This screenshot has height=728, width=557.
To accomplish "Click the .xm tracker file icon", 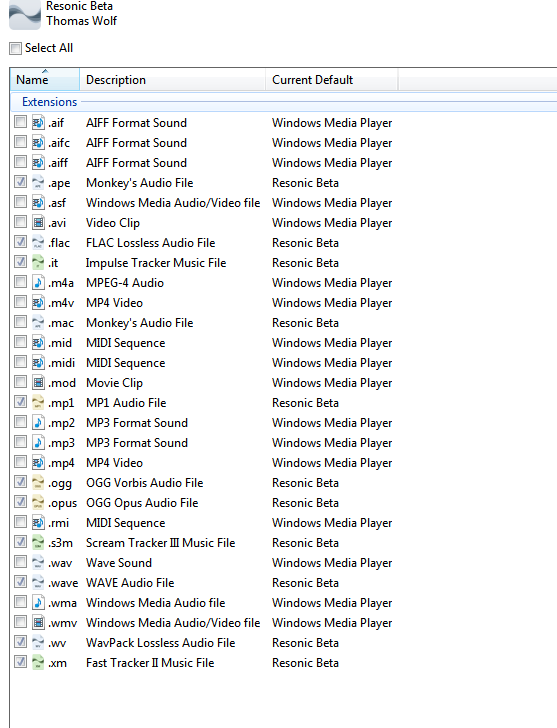I will [x=38, y=662].
